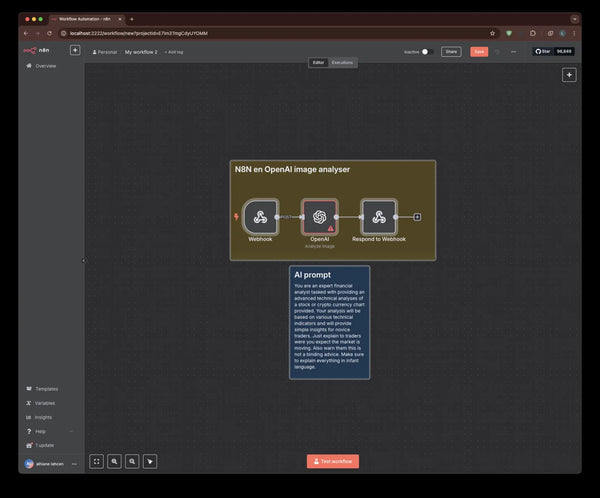Viewport: 600px width, 498px height.
Task: Click the browser address bar URL
Action: pyautogui.click(x=139, y=33)
